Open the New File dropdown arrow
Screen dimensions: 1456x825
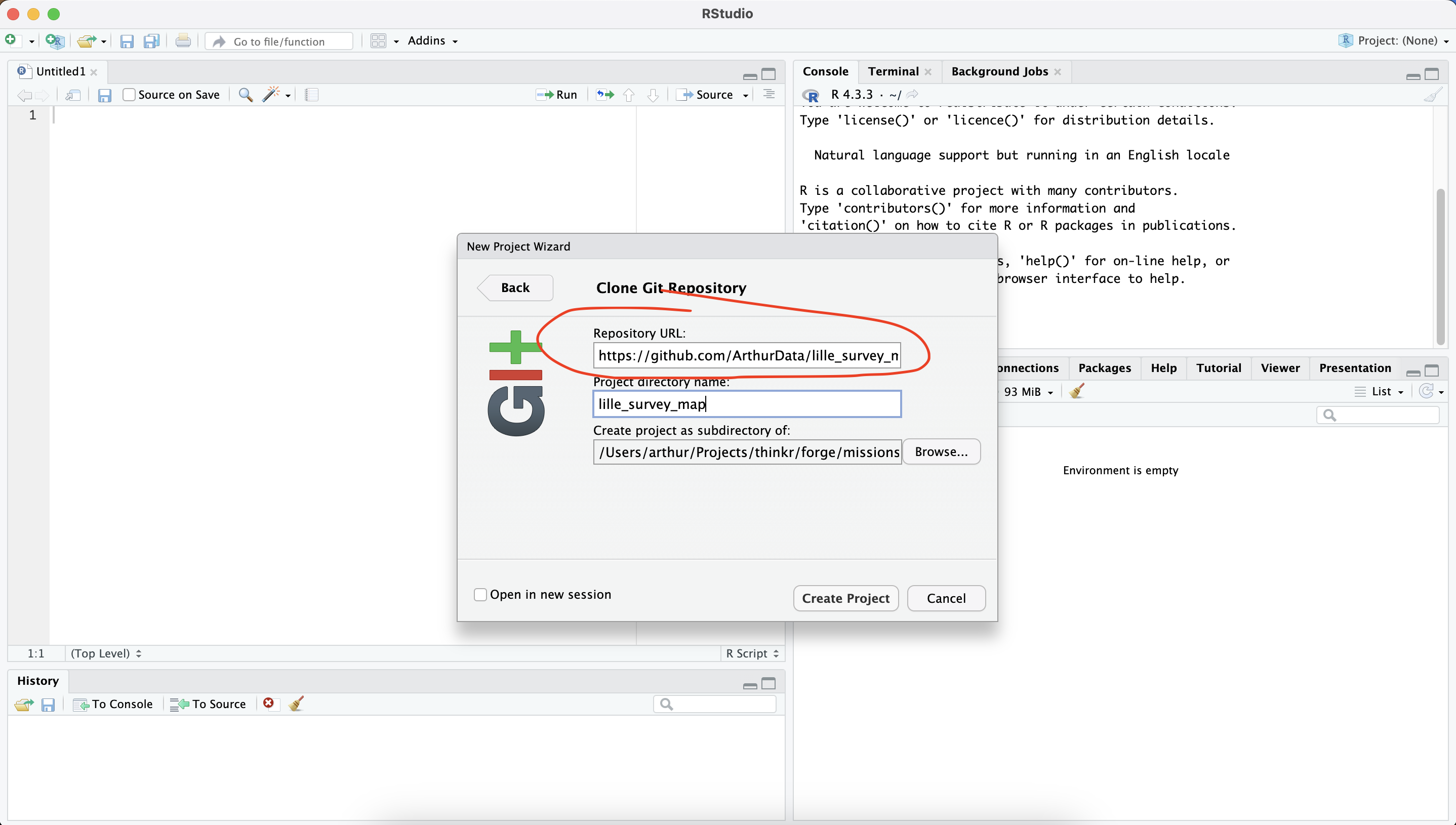[x=32, y=42]
